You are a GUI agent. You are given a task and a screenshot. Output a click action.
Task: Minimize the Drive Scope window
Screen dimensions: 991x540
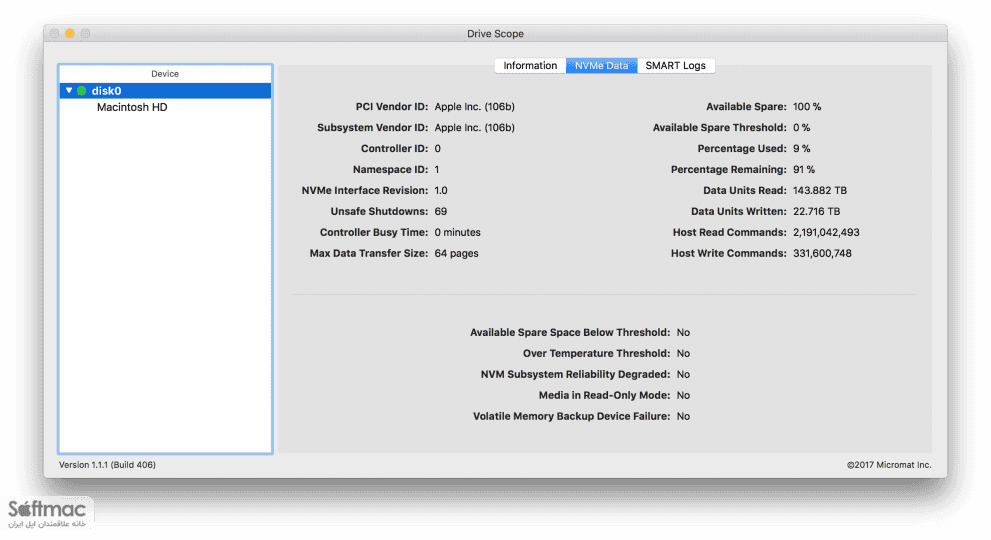tap(70, 34)
